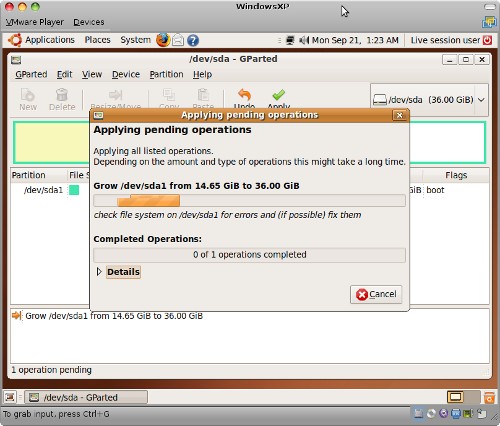Screen dimensions: 500x426
Task: Close the Applying pending operations dialog
Action: pos(399,115)
